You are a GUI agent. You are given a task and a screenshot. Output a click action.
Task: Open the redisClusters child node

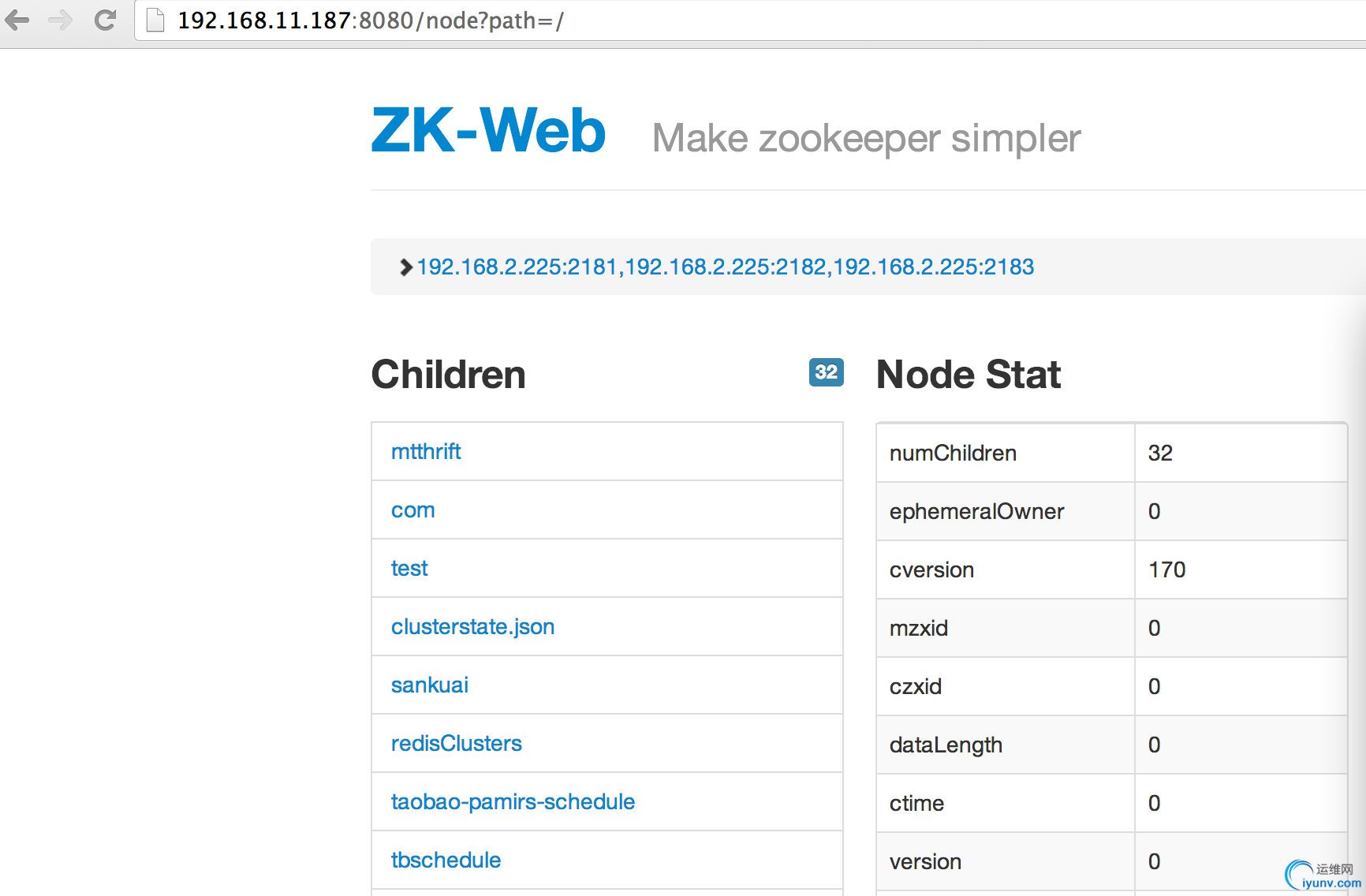pyautogui.click(x=456, y=743)
